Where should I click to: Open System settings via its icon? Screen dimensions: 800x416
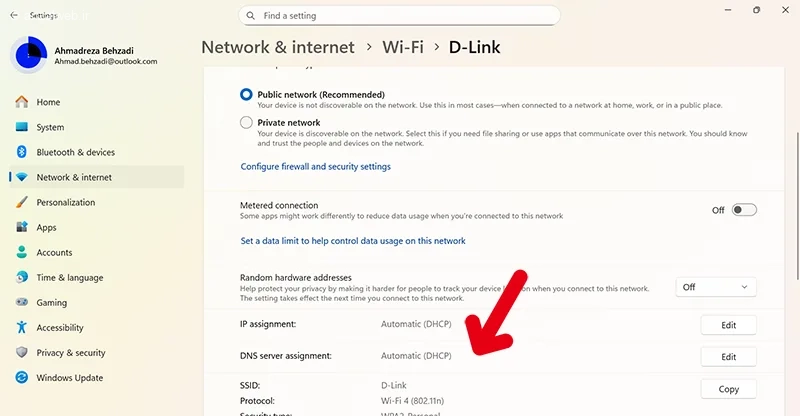pos(22,127)
